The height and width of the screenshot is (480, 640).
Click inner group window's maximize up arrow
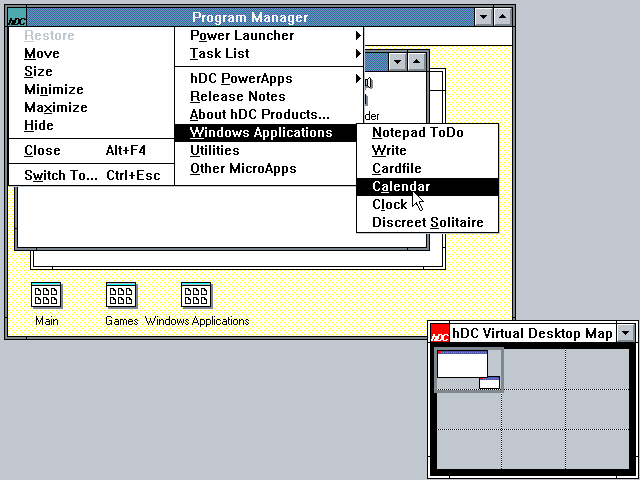[x=416, y=62]
